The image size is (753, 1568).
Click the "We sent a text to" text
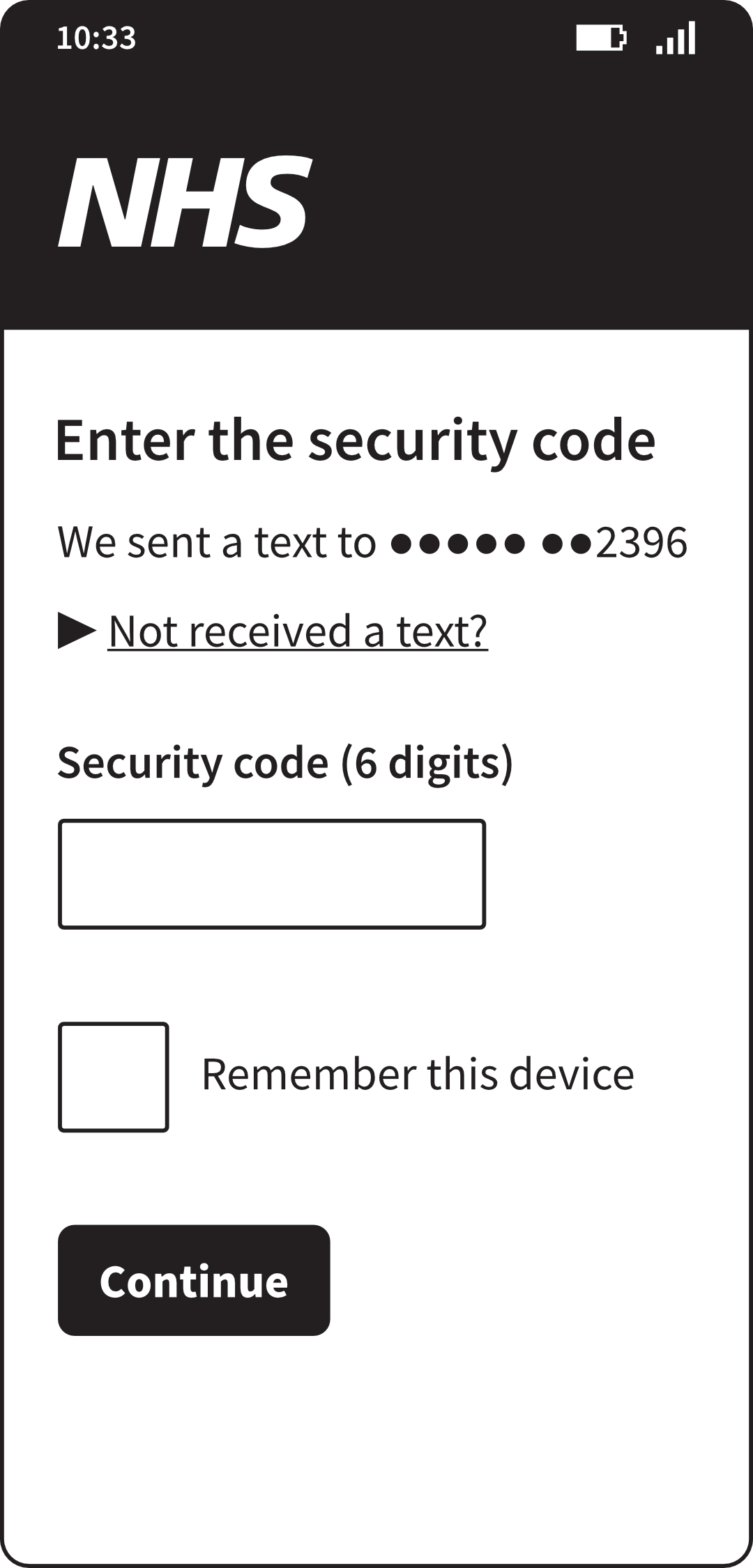[216, 543]
